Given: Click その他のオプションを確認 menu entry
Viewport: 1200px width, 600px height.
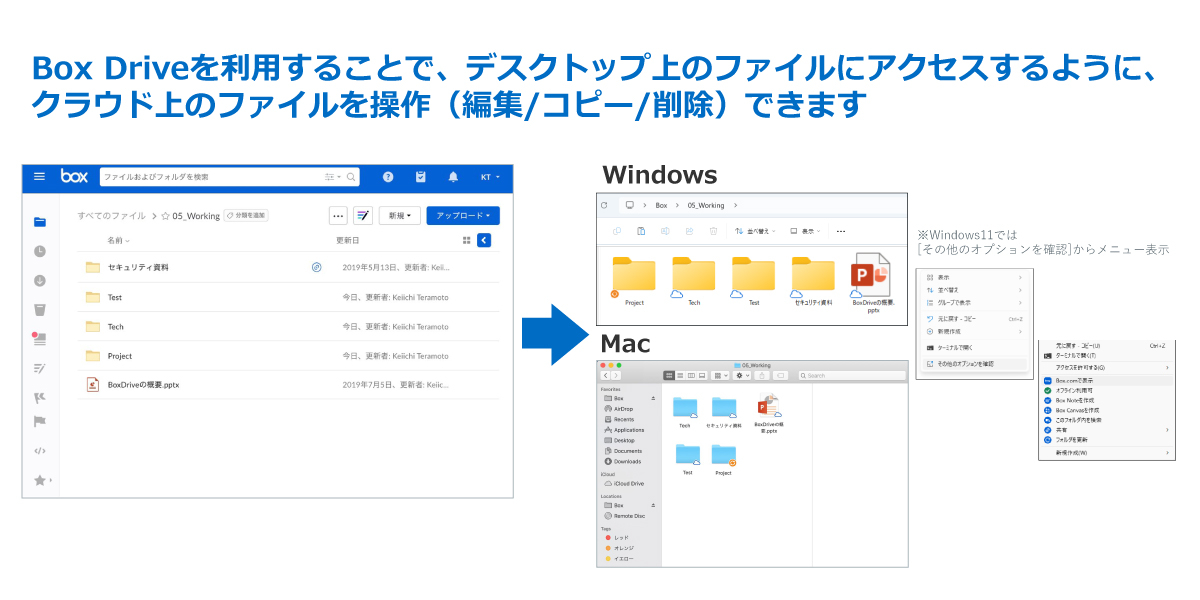Looking at the screenshot, I should (x=967, y=364).
